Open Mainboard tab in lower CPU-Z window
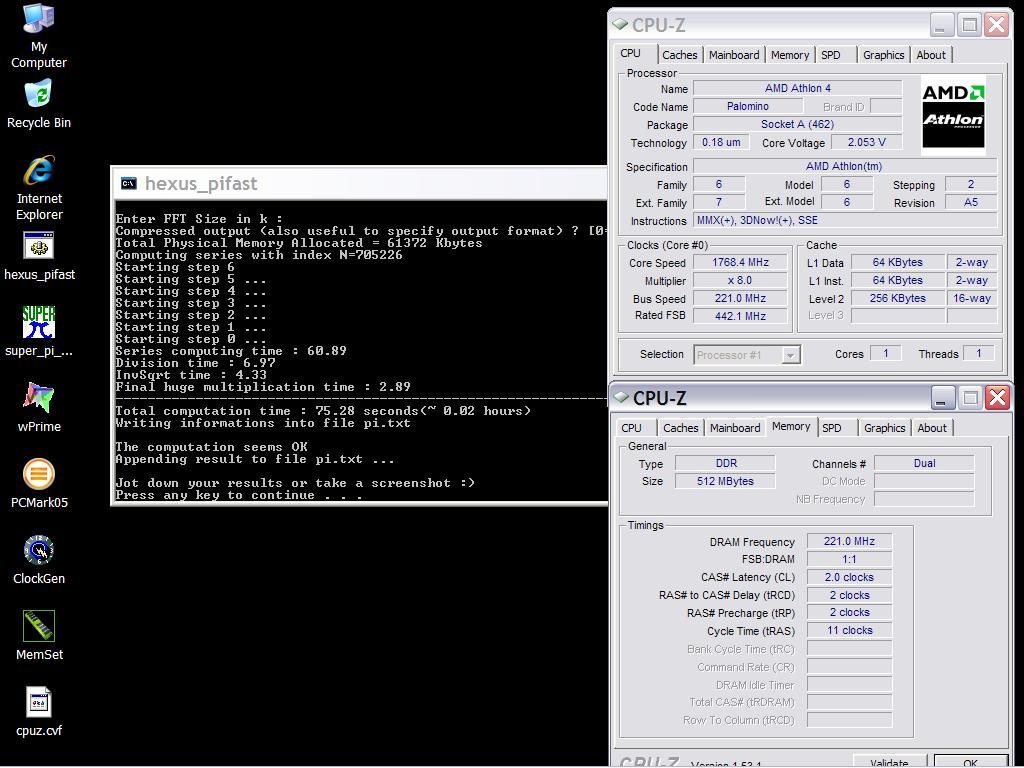The width and height of the screenshot is (1024, 768). (x=735, y=428)
